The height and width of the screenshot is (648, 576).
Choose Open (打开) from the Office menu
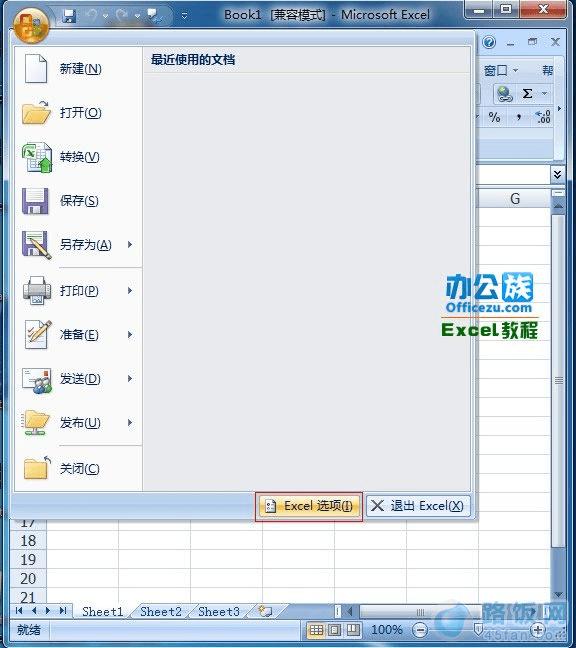click(x=79, y=112)
